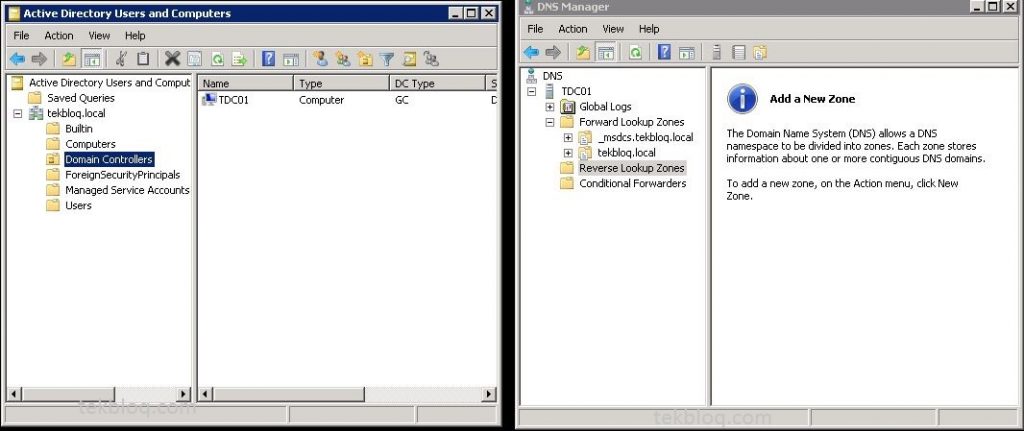The image size is (1024, 431).
Task: Refresh the Active Directory view
Action: point(217,59)
